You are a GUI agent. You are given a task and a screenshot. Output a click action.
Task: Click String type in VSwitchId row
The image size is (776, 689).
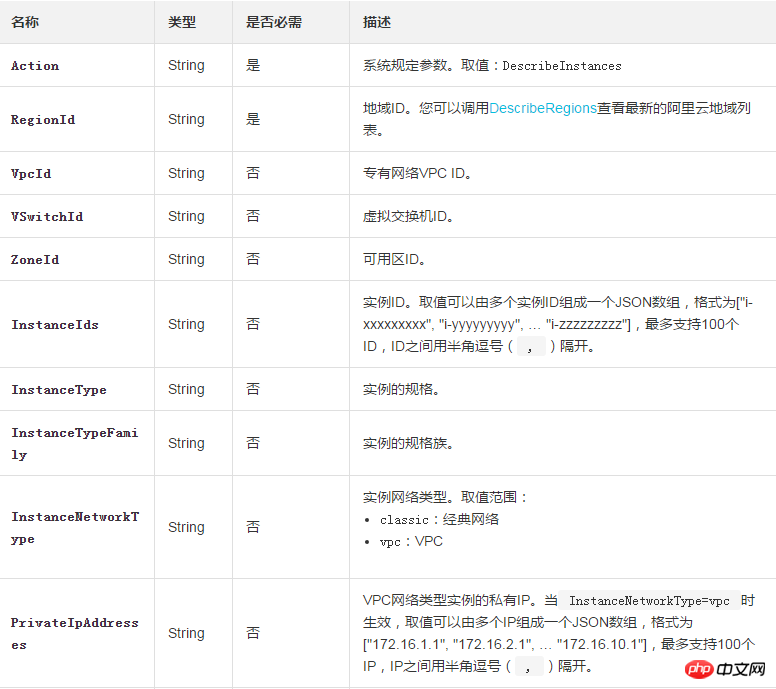pyautogui.click(x=186, y=216)
